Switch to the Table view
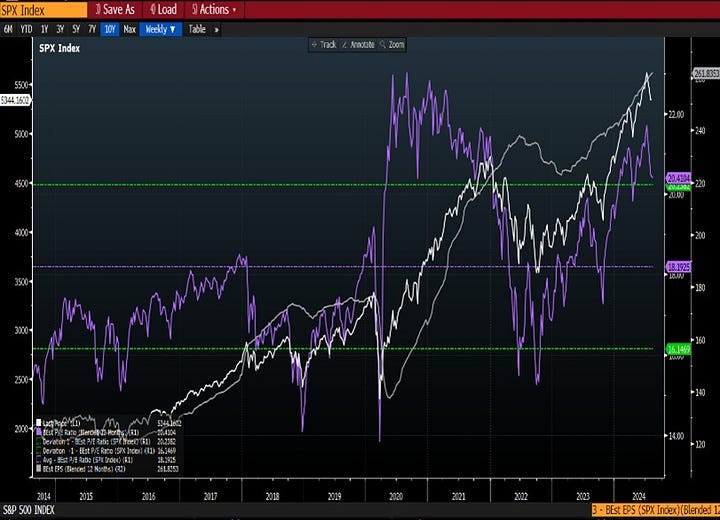720x520 pixels. click(197, 29)
